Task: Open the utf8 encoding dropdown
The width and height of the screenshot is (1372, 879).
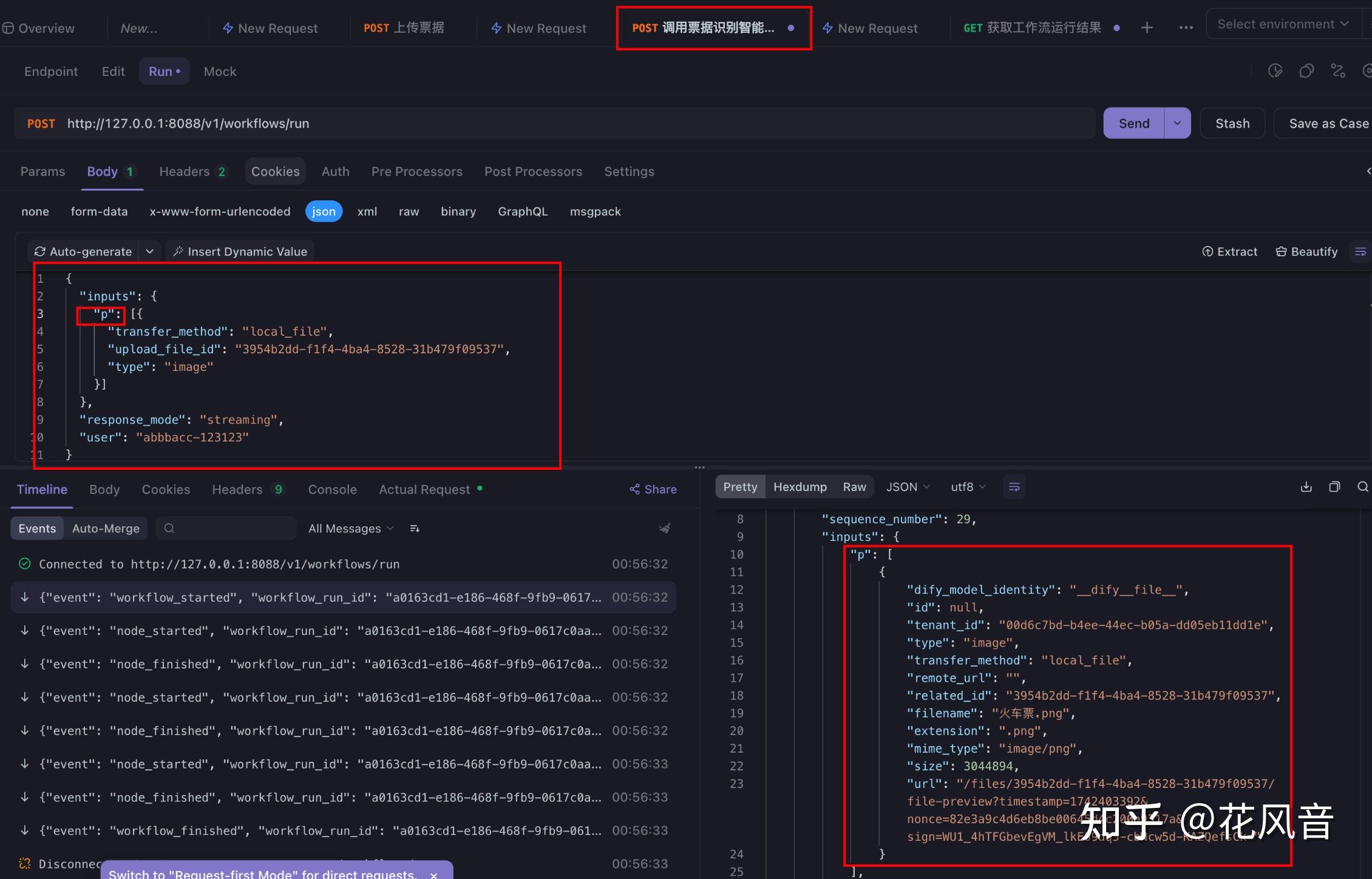Action: coord(968,486)
